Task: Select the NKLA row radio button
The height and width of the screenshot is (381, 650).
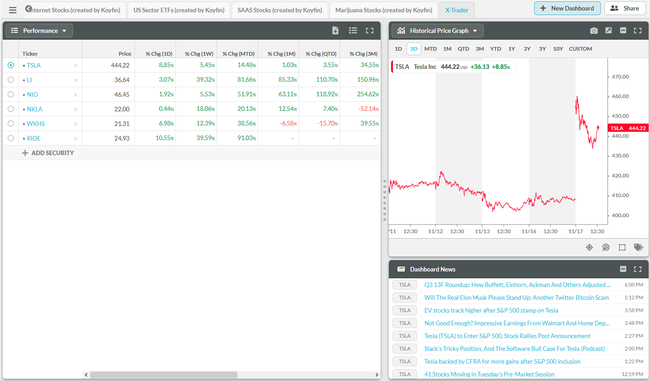Action: click(x=11, y=109)
